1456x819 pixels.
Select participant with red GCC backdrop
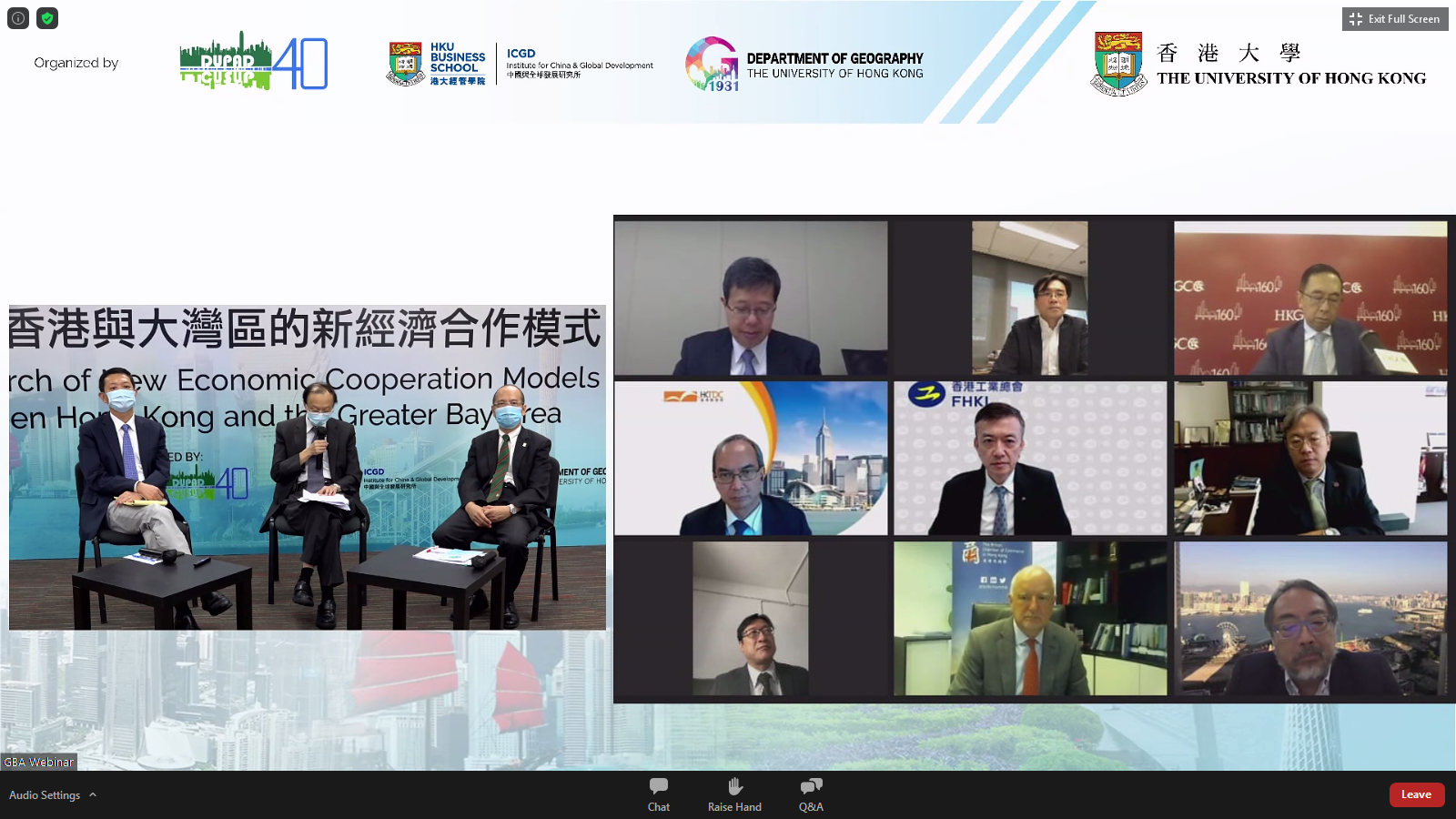pos(1309,298)
